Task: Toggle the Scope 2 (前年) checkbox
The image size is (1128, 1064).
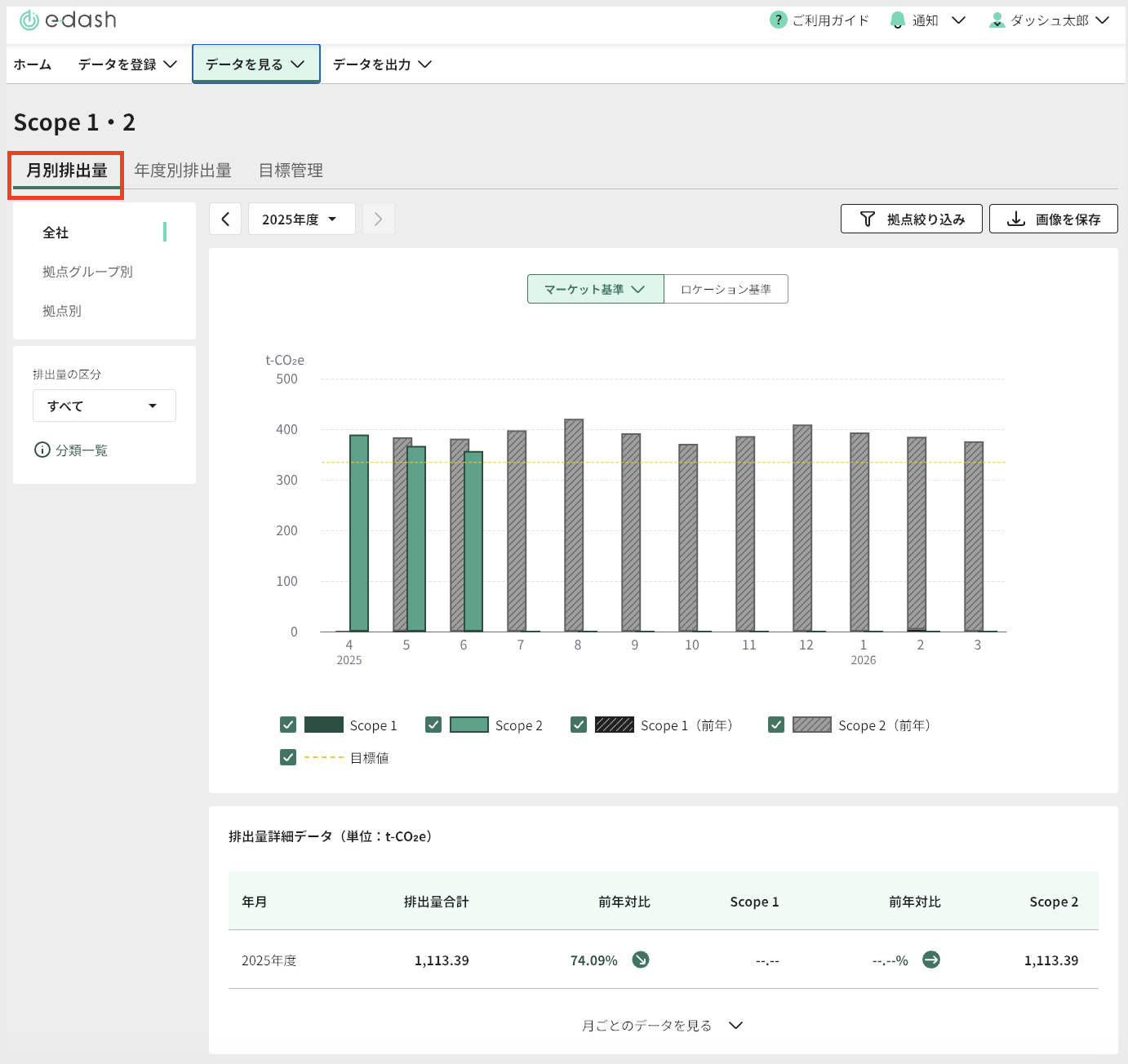Action: 776,725
